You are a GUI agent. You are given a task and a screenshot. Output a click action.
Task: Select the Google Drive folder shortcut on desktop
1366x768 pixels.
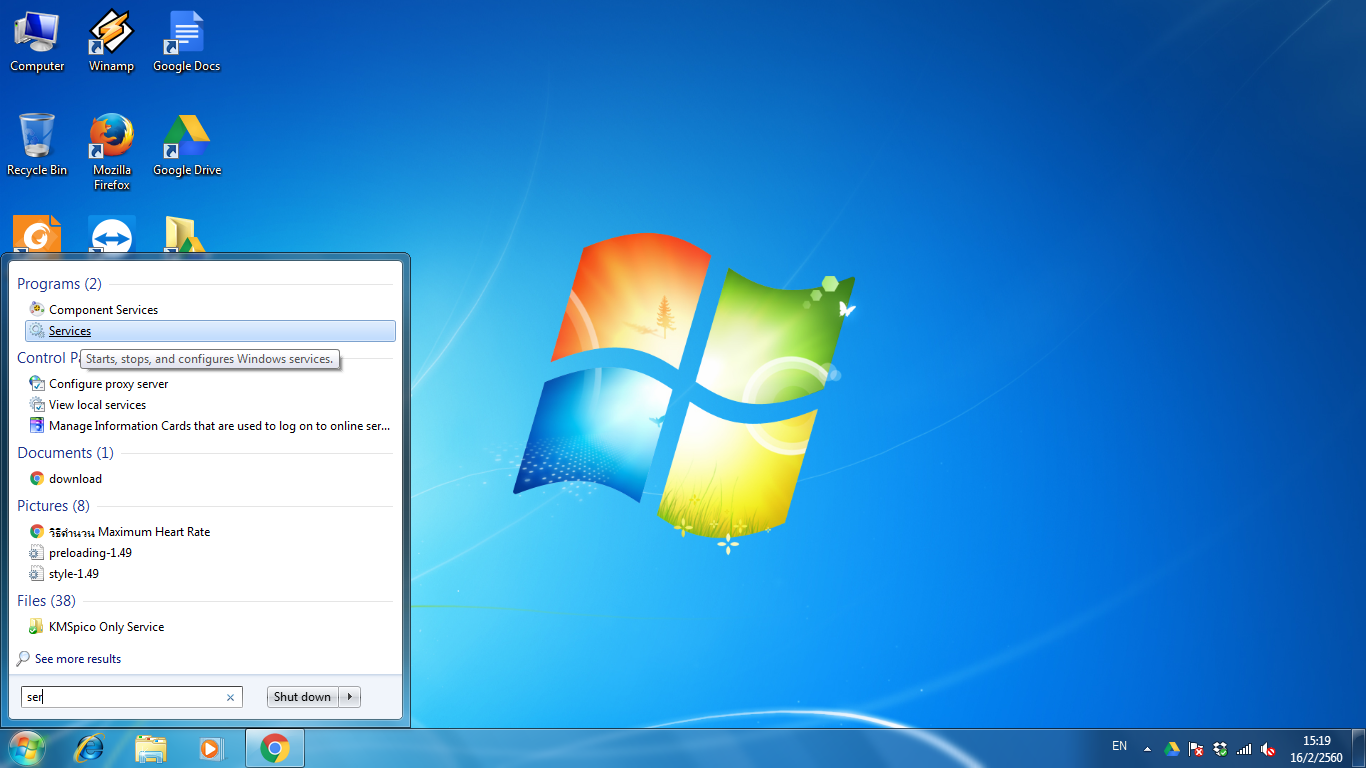[x=186, y=234]
